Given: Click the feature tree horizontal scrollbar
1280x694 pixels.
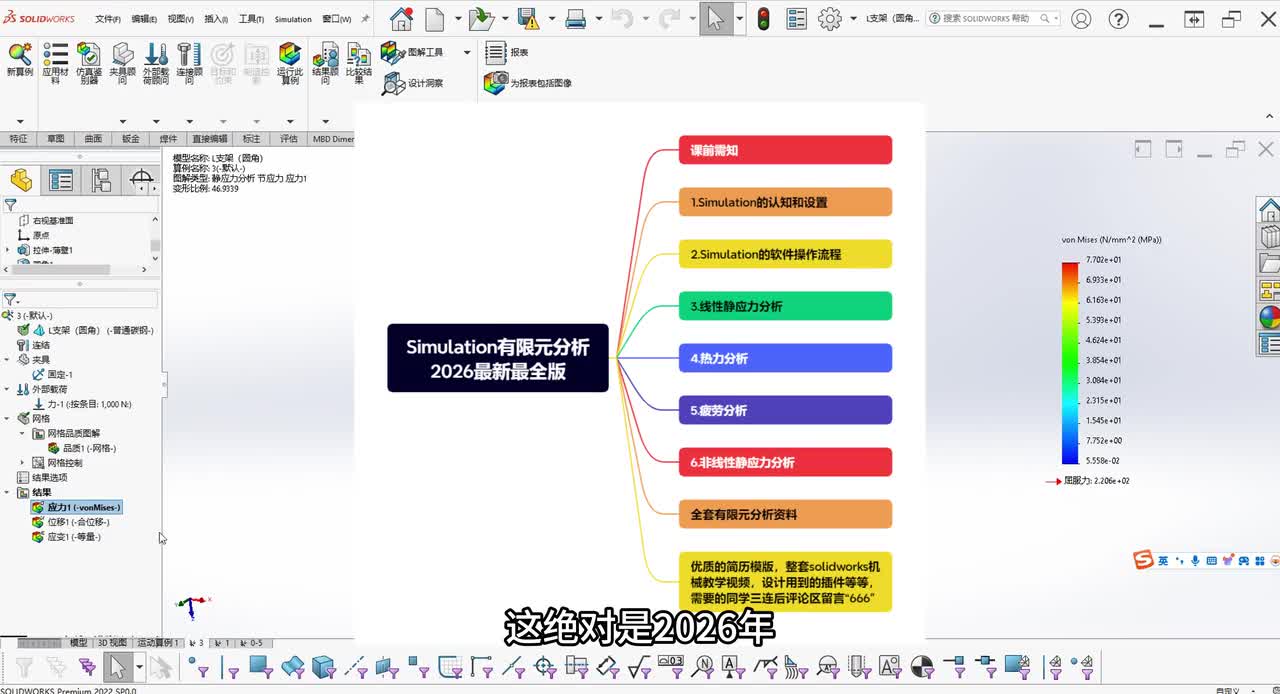Looking at the screenshot, I should click(60, 269).
